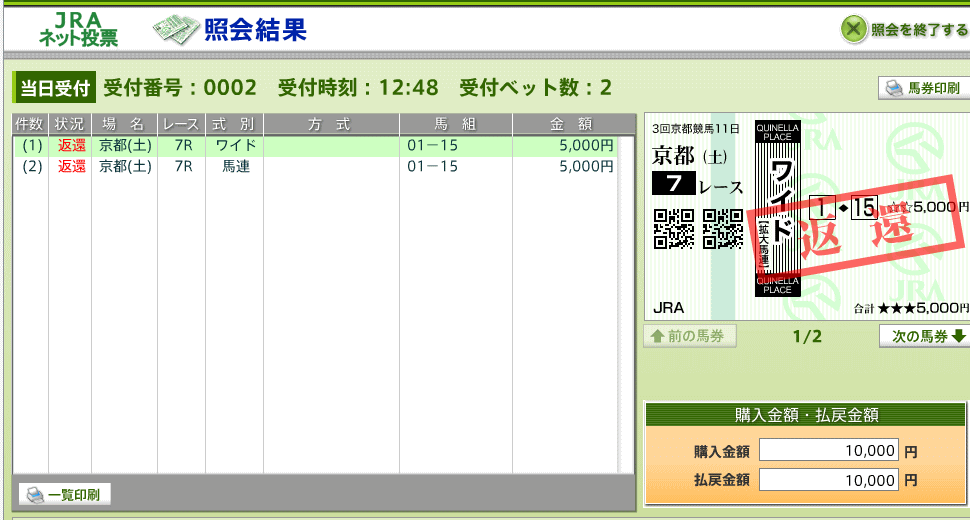Image resolution: width=970 pixels, height=520 pixels.
Task: Click the printer icon on 一覧印刷
Action: 35,495
